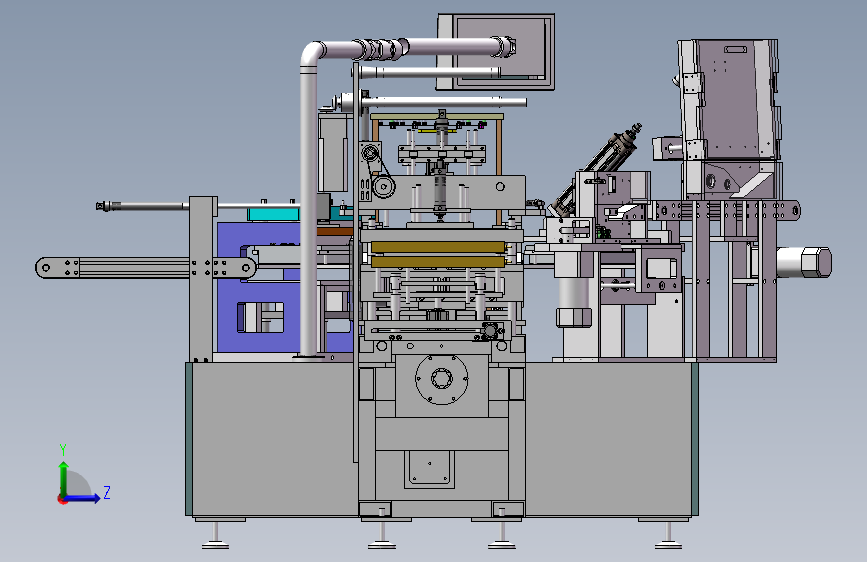Select the circular flange on the central base
The image size is (867, 562).
tap(441, 379)
